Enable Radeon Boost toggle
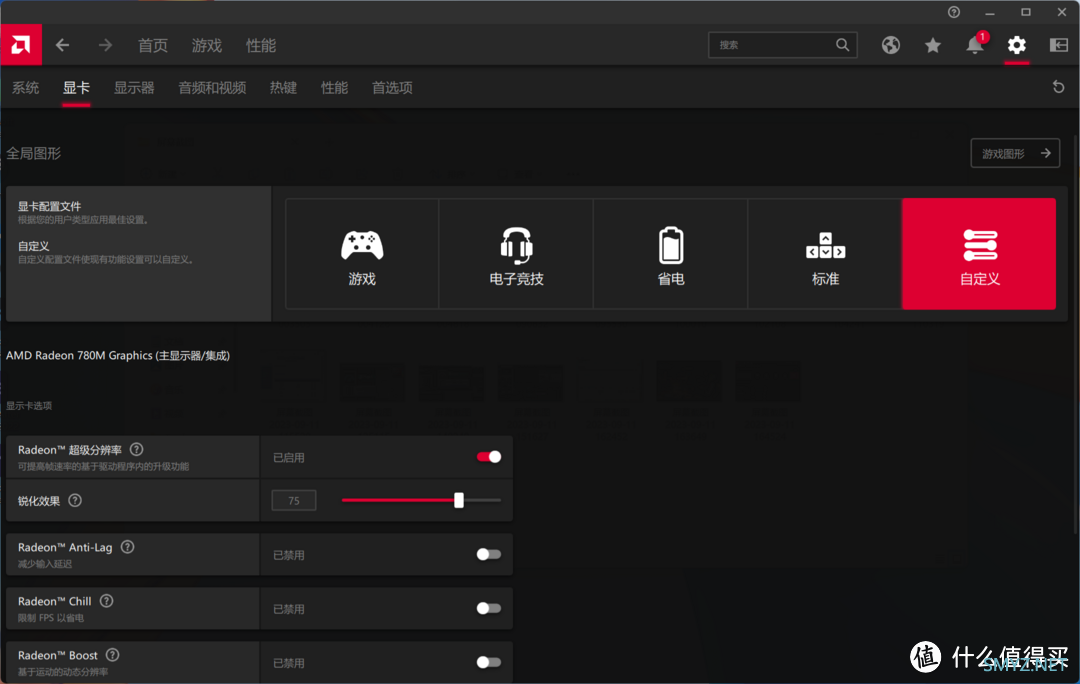The image size is (1080, 684). click(x=489, y=662)
